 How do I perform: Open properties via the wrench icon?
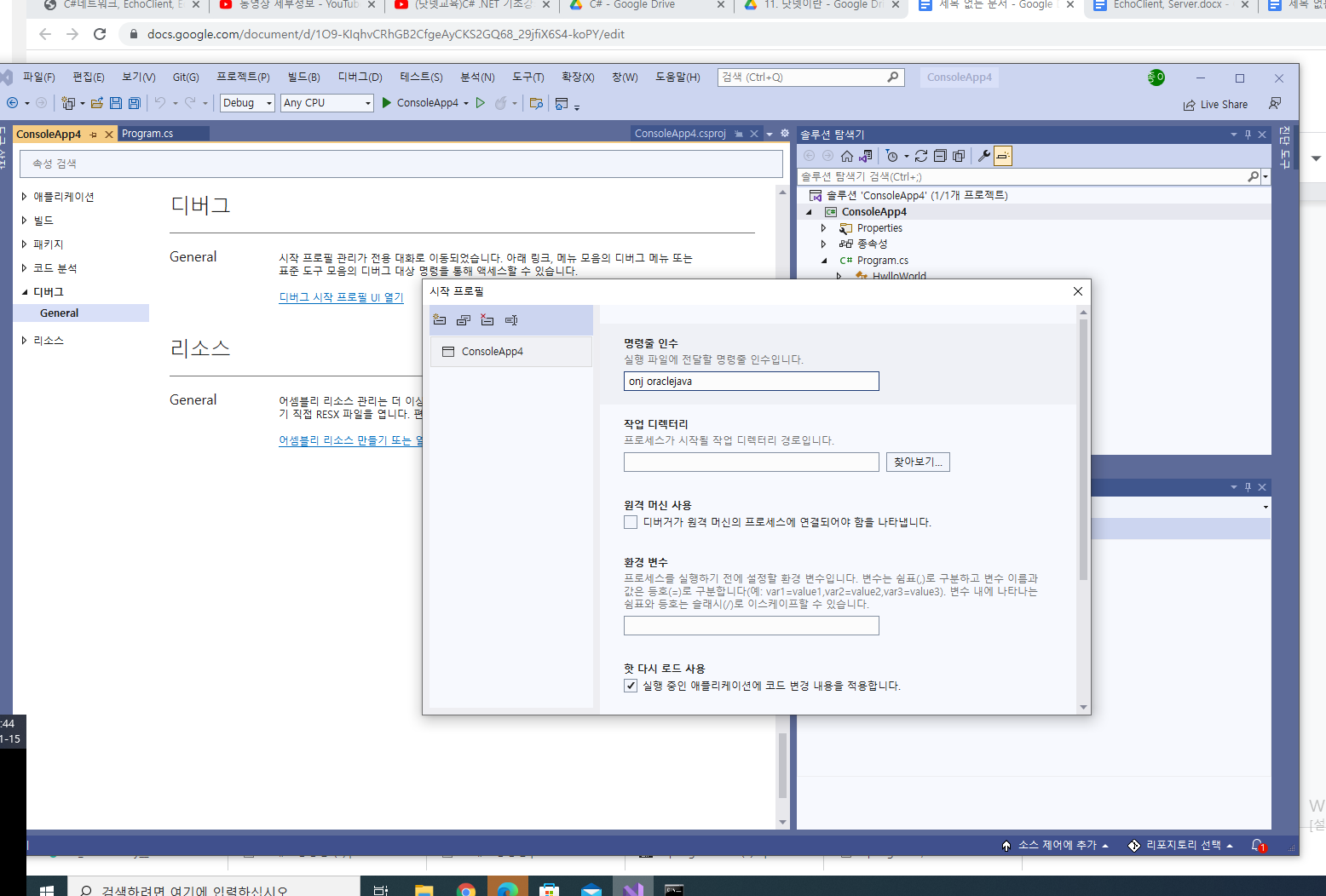(x=984, y=156)
